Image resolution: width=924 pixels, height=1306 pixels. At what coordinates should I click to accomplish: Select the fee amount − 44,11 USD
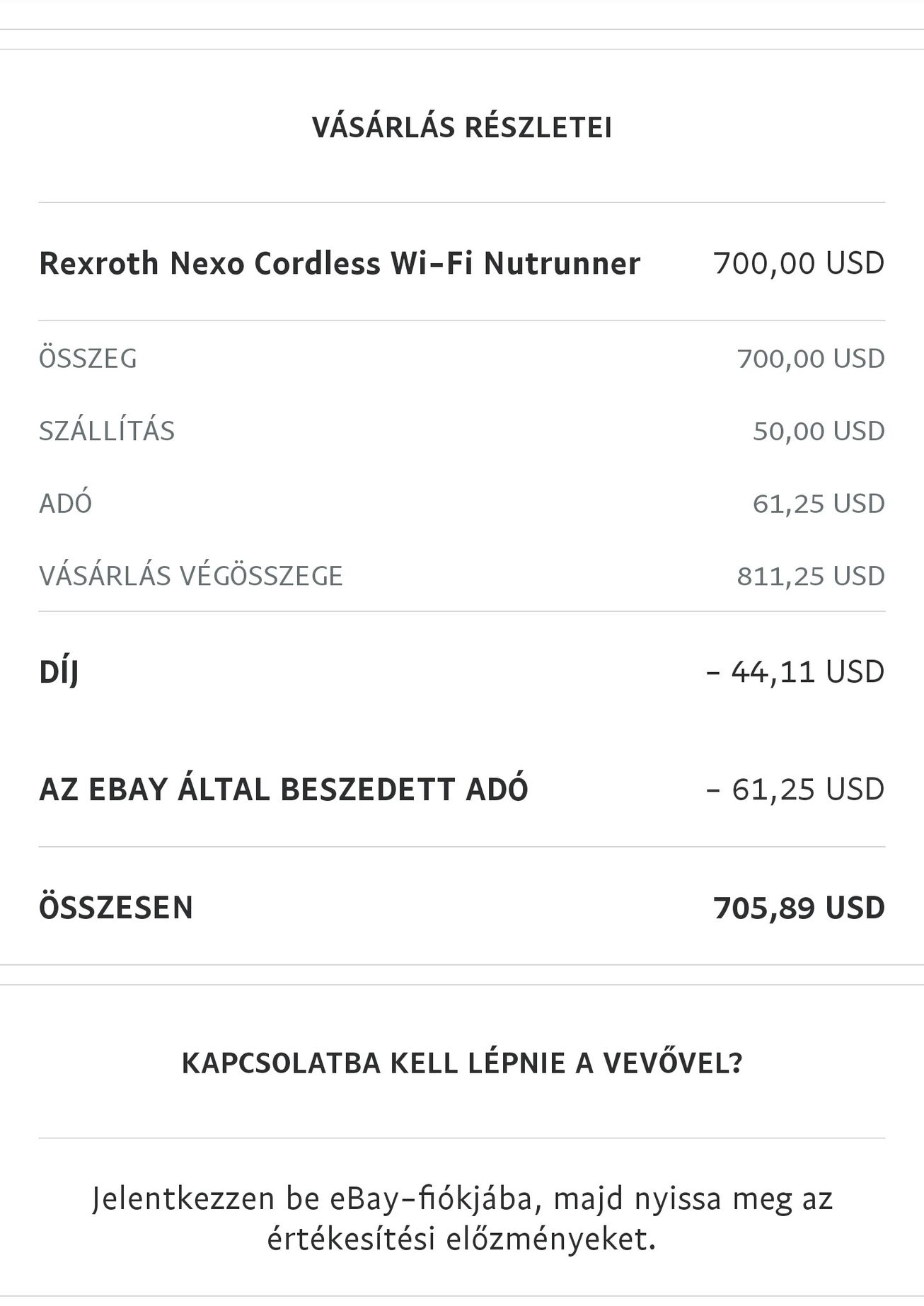tap(795, 671)
